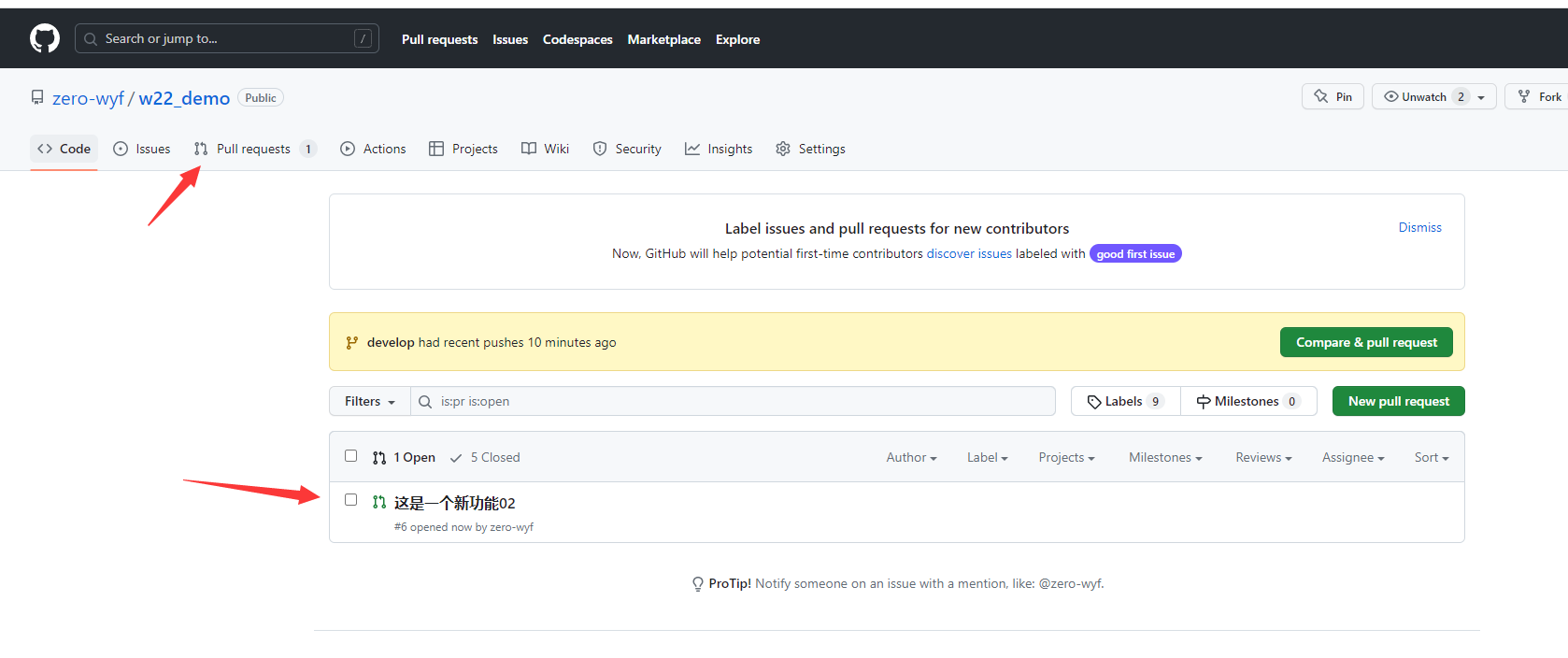
Task: Open Labels list
Action: [1126, 401]
